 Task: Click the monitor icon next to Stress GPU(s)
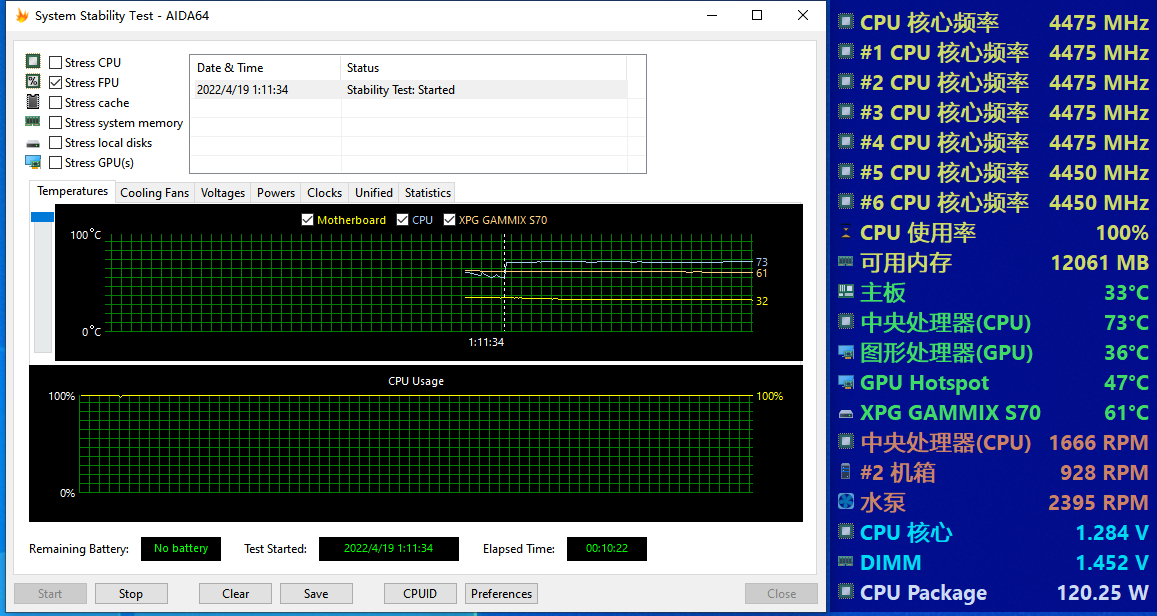[33, 162]
